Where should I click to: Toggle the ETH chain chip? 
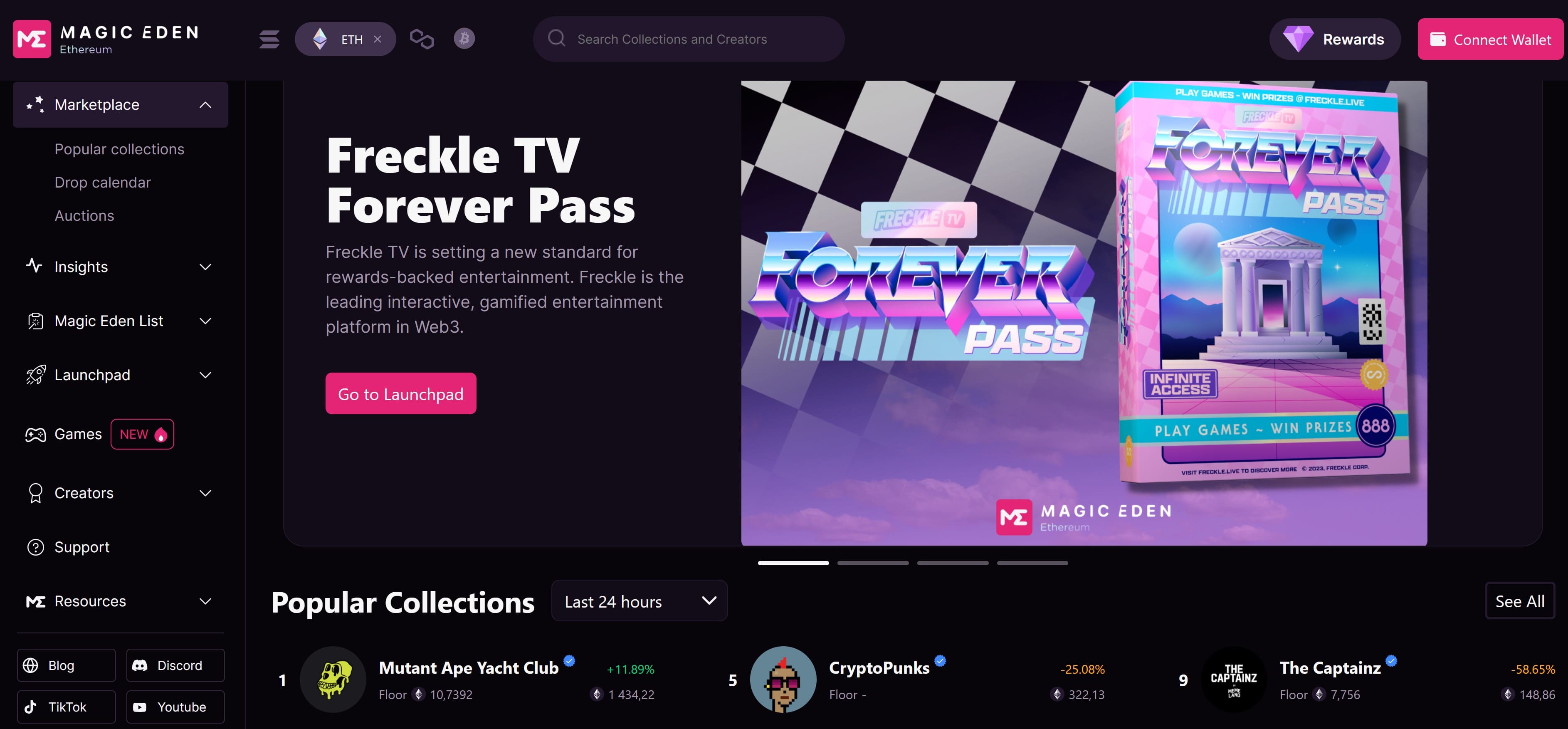coord(345,39)
